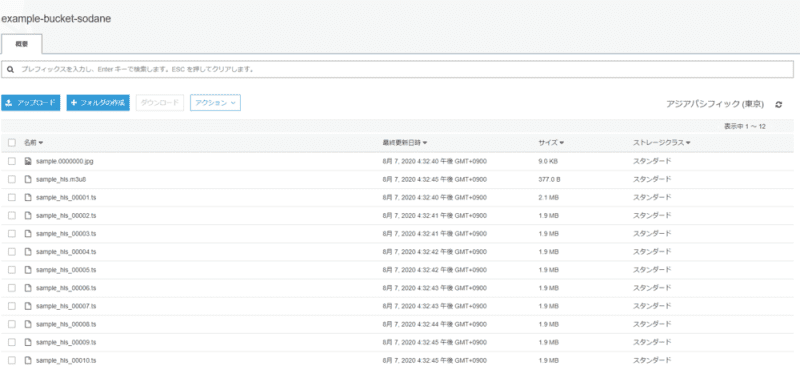This screenshot has height=378, width=800.
Task: Open the アクション dropdown menu
Action: pyautogui.click(x=215, y=103)
